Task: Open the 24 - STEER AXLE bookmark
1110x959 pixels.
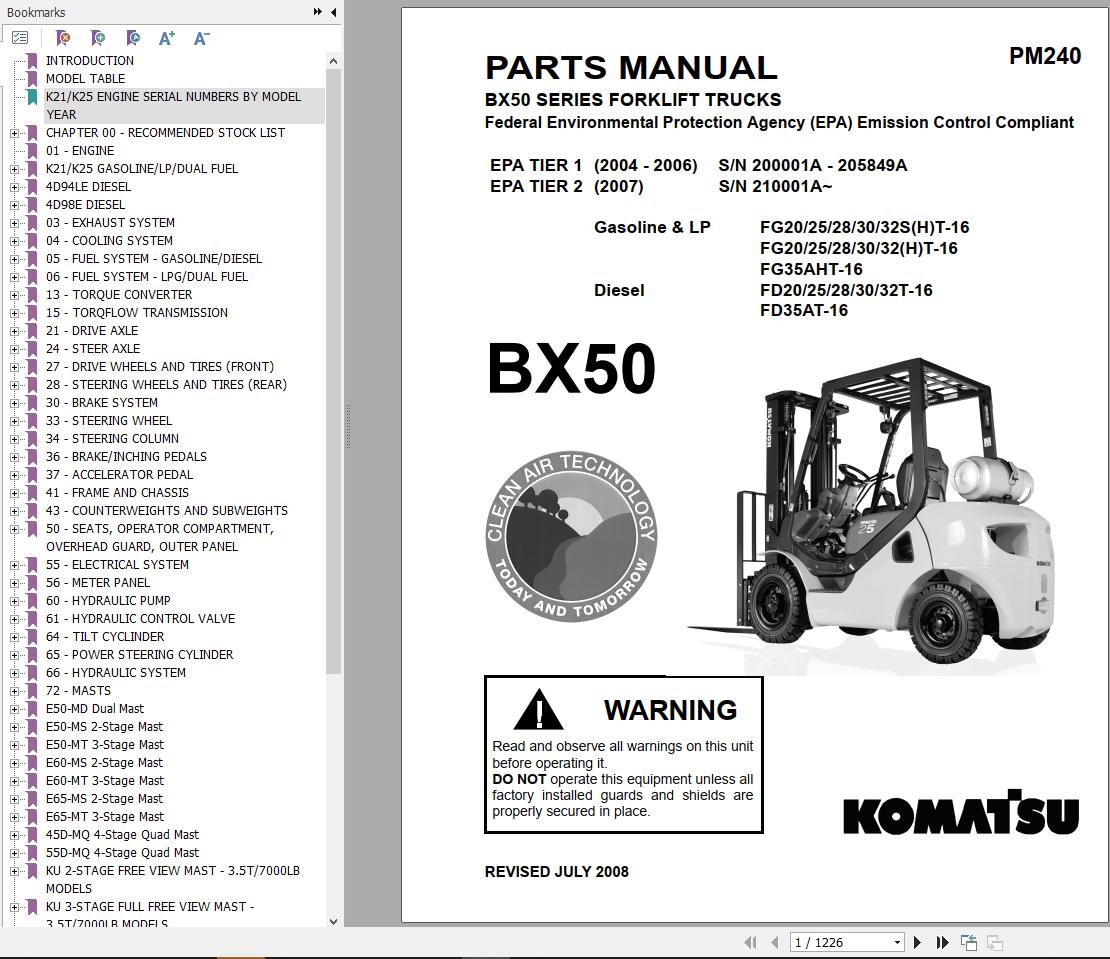Action: pos(93,349)
